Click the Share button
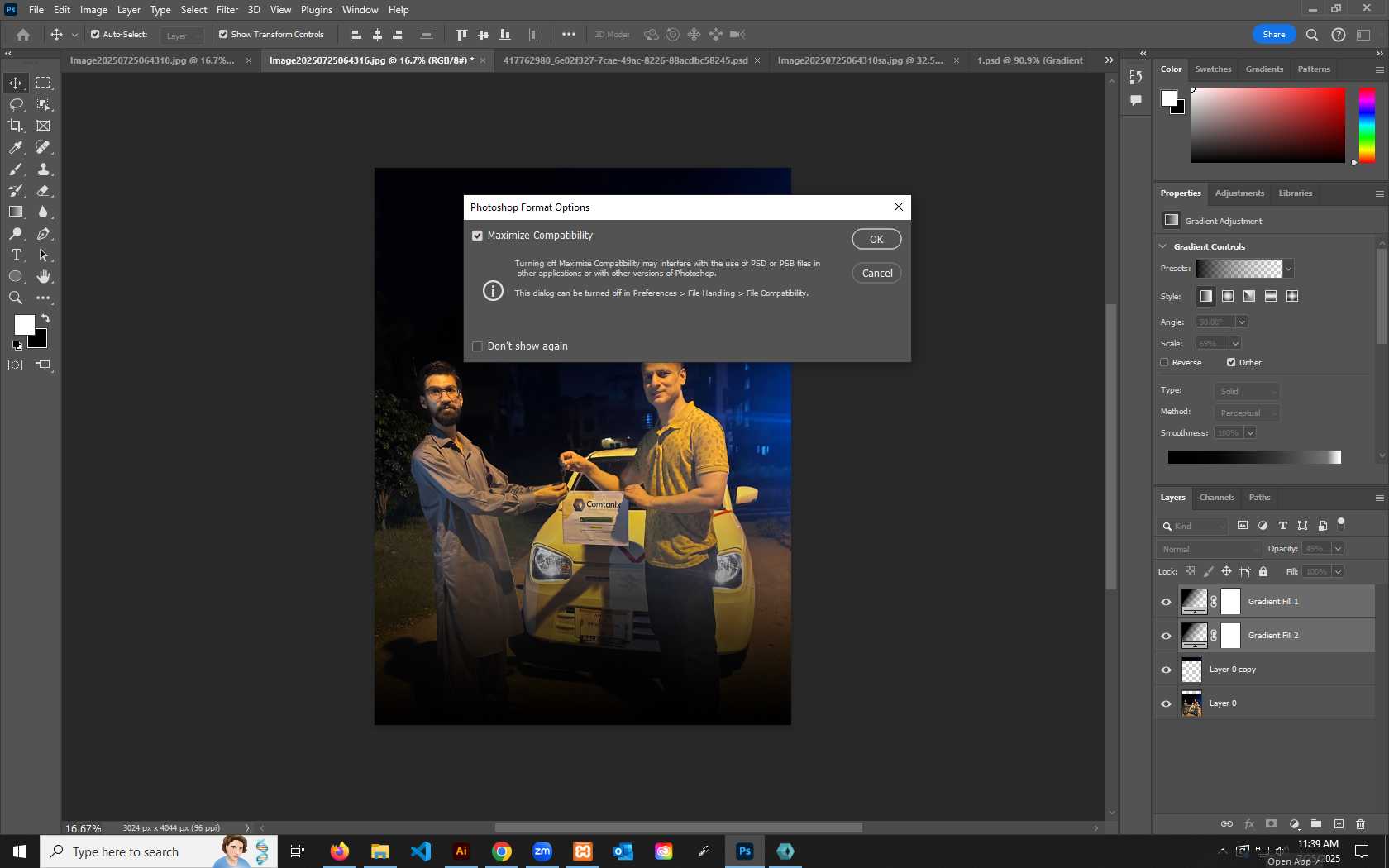Image resolution: width=1389 pixels, height=868 pixels. pyautogui.click(x=1273, y=35)
